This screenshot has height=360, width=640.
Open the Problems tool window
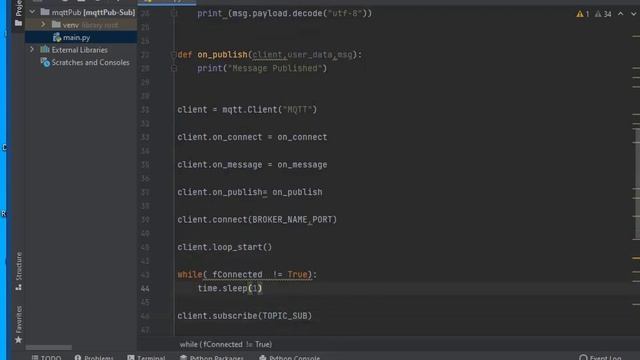94,358
